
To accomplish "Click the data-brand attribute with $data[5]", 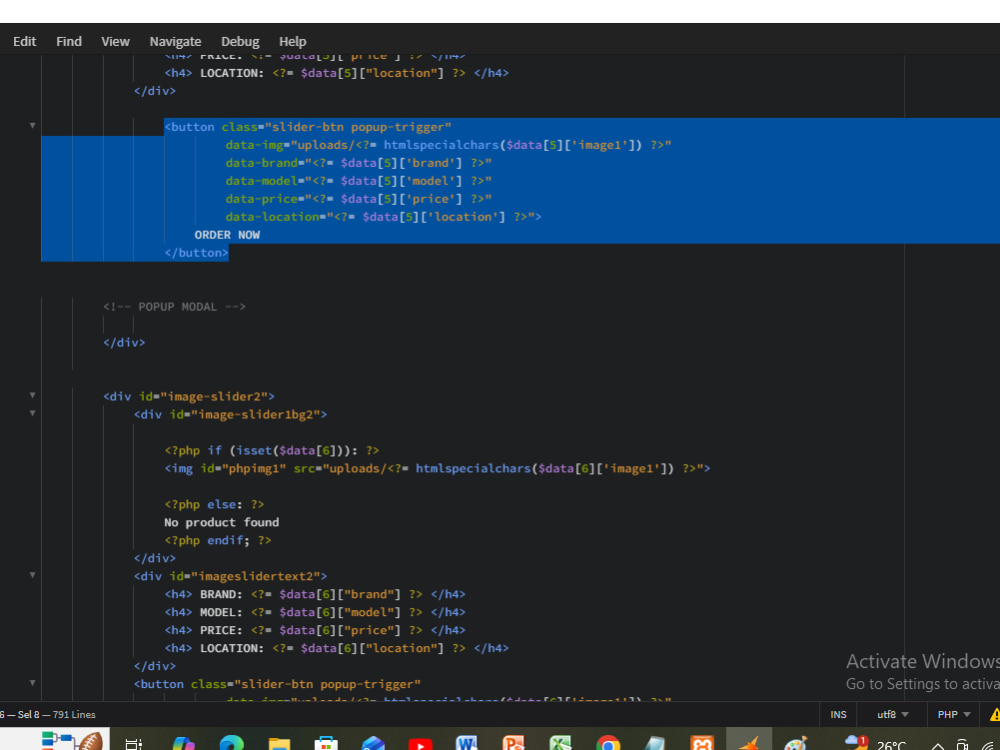I will [358, 163].
